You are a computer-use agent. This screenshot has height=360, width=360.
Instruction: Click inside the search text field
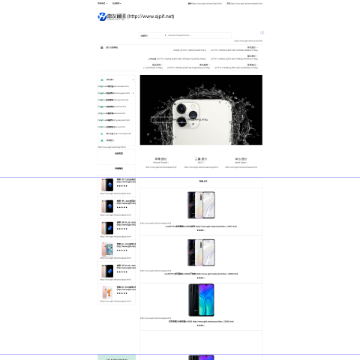(x=199, y=35)
